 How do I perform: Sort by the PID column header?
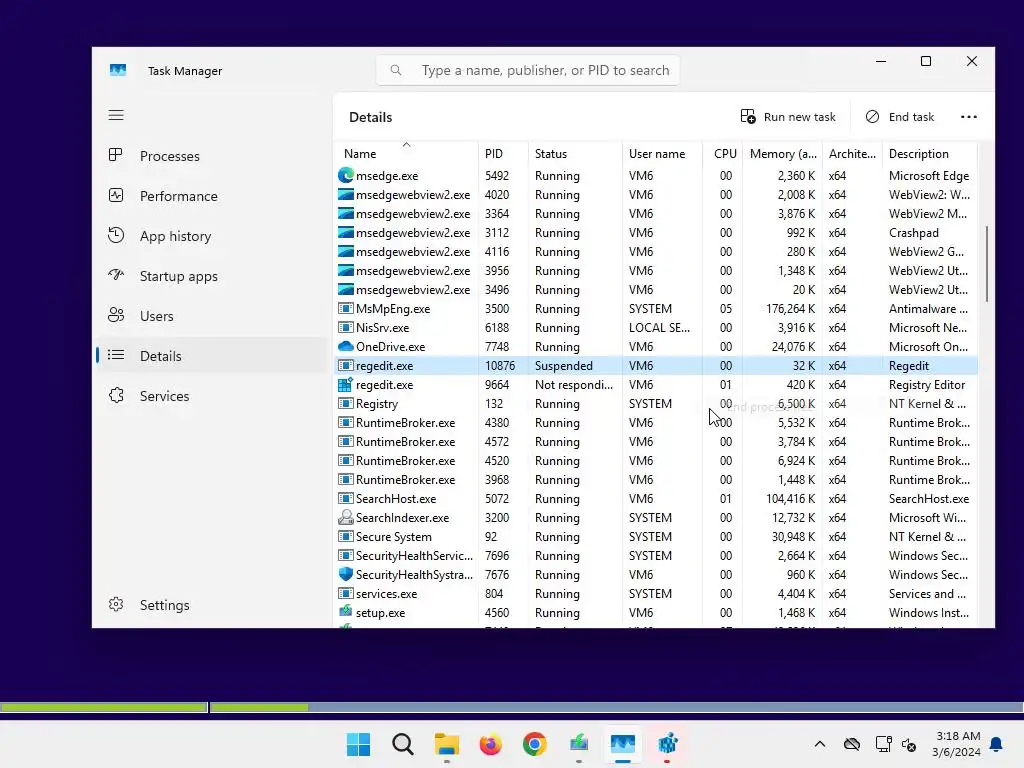[x=503, y=153]
